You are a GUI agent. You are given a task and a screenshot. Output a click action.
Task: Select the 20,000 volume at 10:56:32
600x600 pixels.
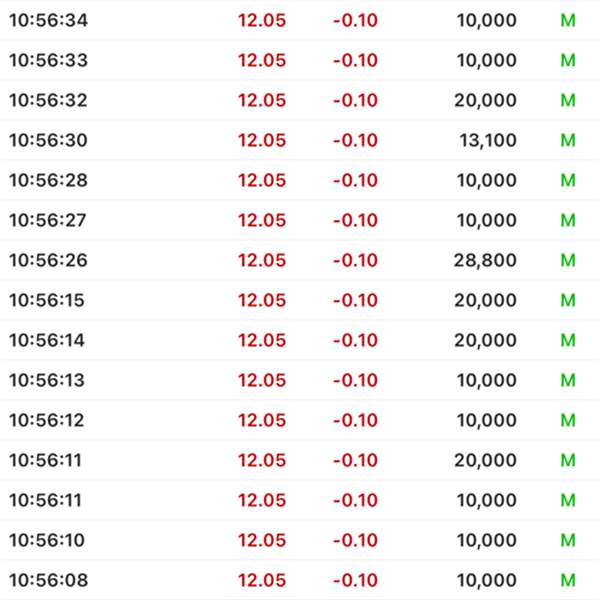coord(485,100)
